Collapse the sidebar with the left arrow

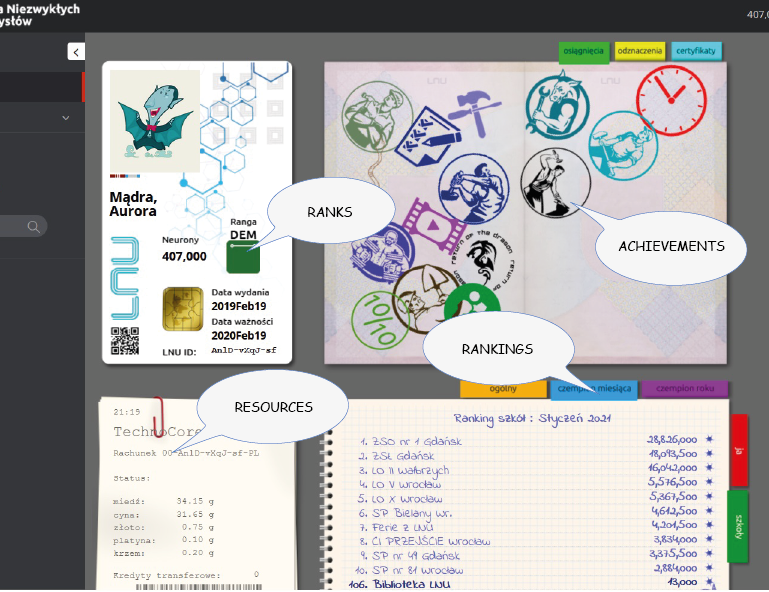pyautogui.click(x=76, y=52)
